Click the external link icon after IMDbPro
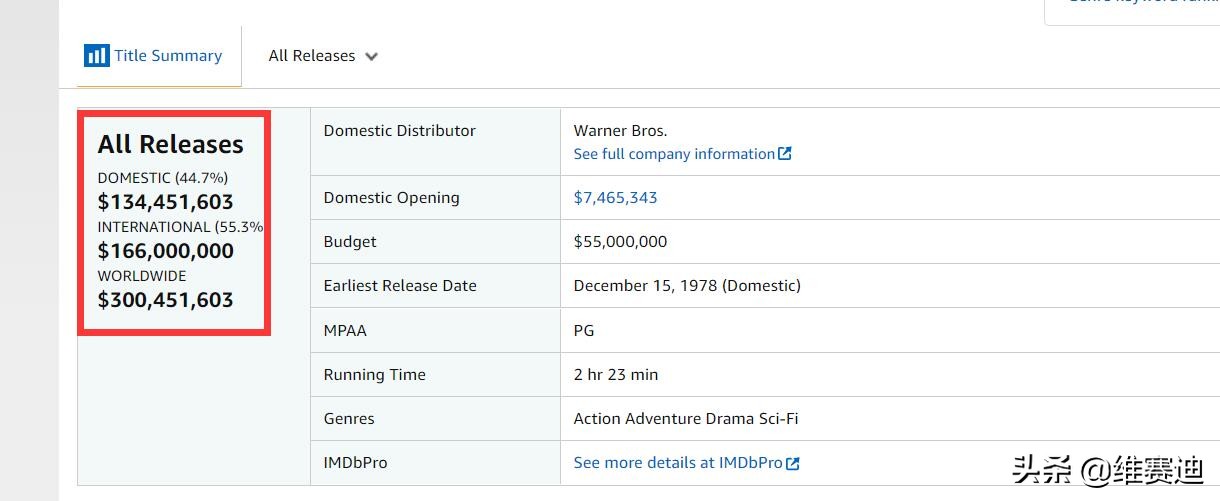This screenshot has width=1220, height=501. pyautogui.click(x=793, y=463)
